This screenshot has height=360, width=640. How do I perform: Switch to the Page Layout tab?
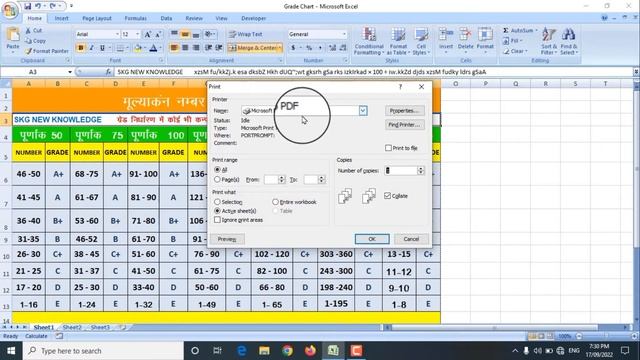pyautogui.click(x=97, y=18)
